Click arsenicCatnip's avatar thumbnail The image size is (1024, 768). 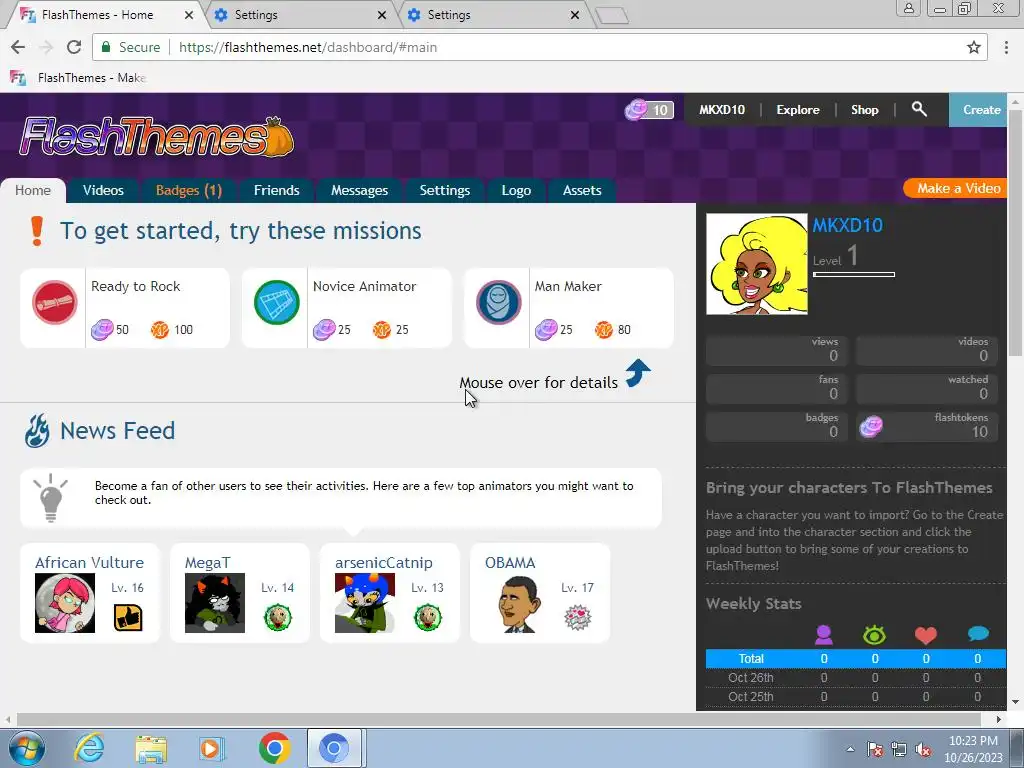[364, 603]
